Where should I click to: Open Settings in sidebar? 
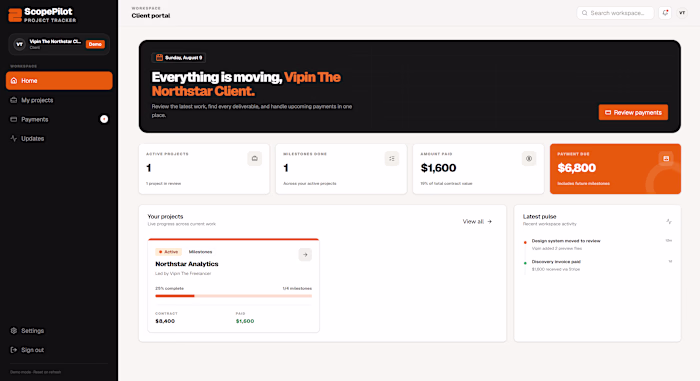[x=59, y=331]
